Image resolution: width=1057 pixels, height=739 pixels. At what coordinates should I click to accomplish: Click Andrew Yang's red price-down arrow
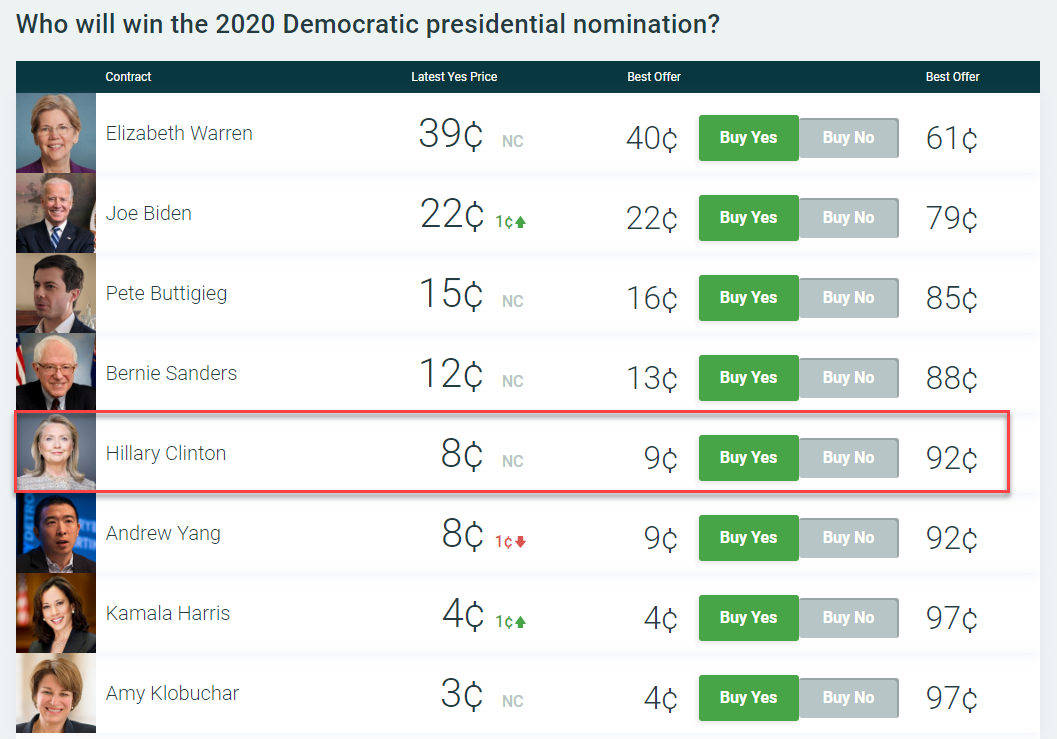pyautogui.click(x=520, y=542)
